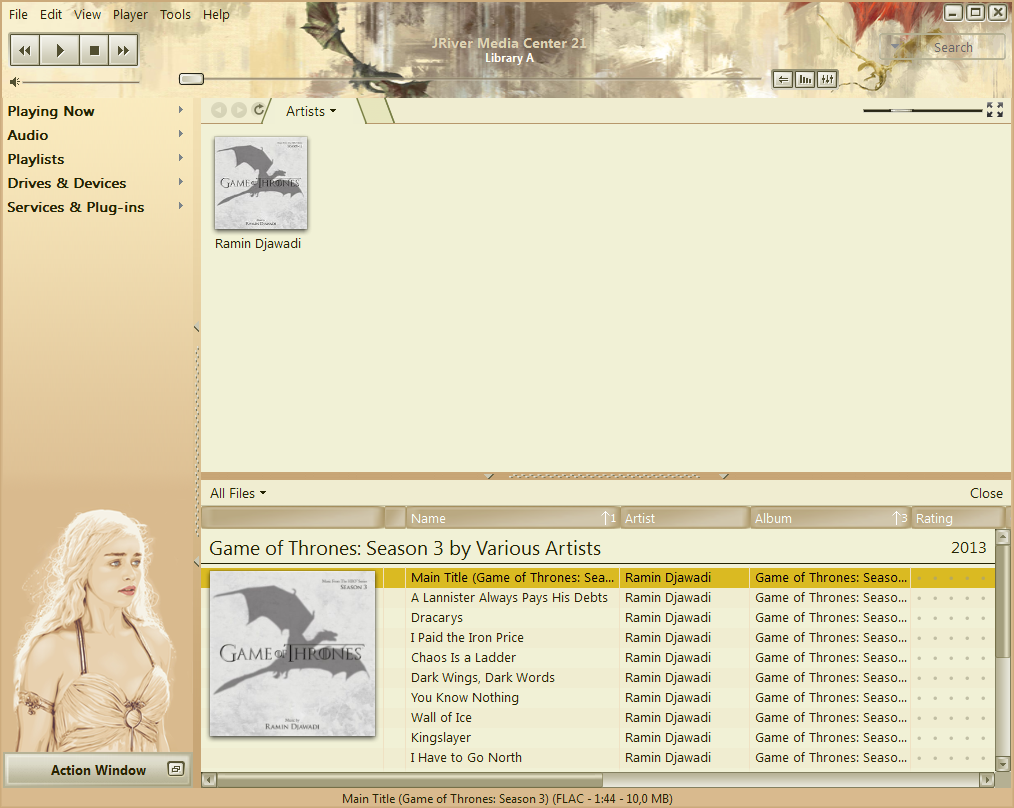Screen dimensions: 1014x808
Task: Go back with the navigation back arrow
Action: [219, 110]
